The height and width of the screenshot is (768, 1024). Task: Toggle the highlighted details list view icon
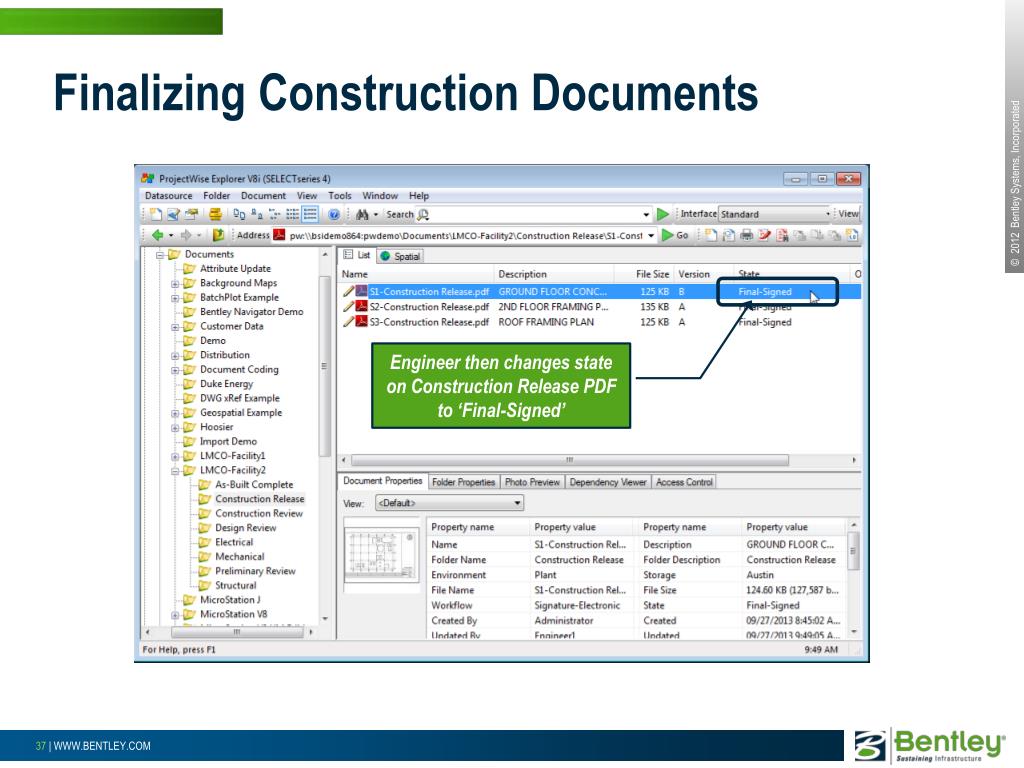click(x=310, y=214)
